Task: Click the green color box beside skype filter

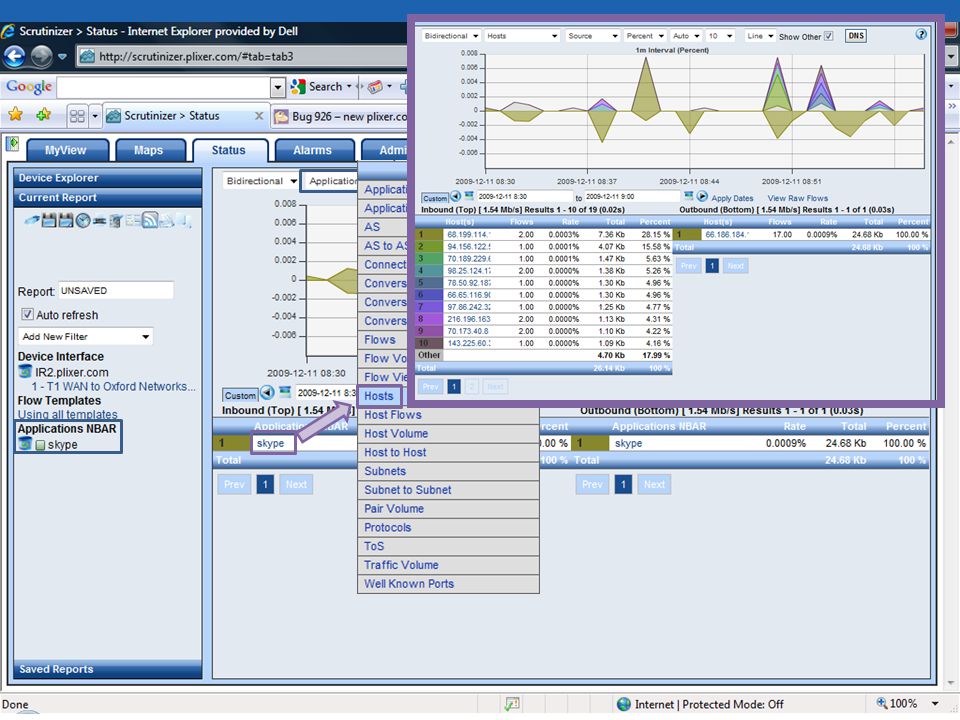Action: point(40,445)
